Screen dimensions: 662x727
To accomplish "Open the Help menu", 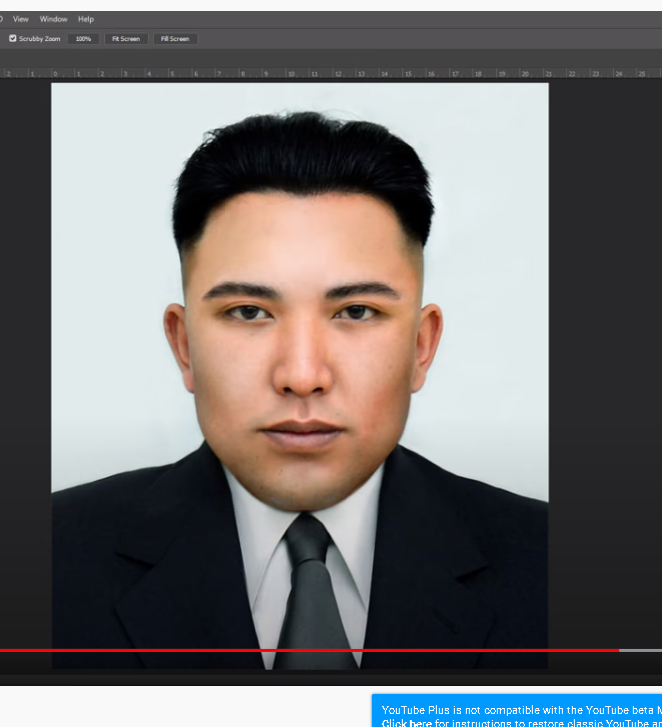I will (86, 19).
